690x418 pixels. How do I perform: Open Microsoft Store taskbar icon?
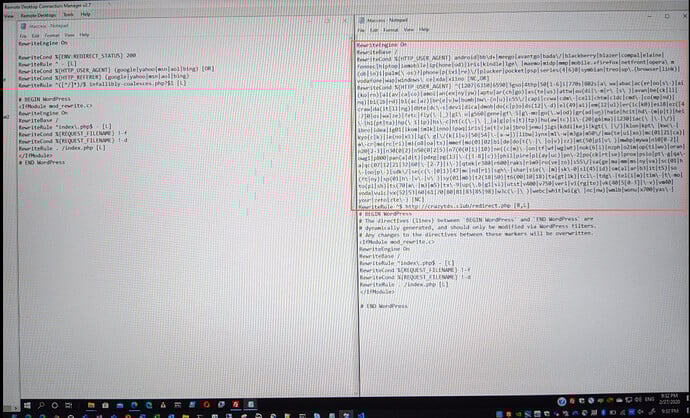point(106,405)
